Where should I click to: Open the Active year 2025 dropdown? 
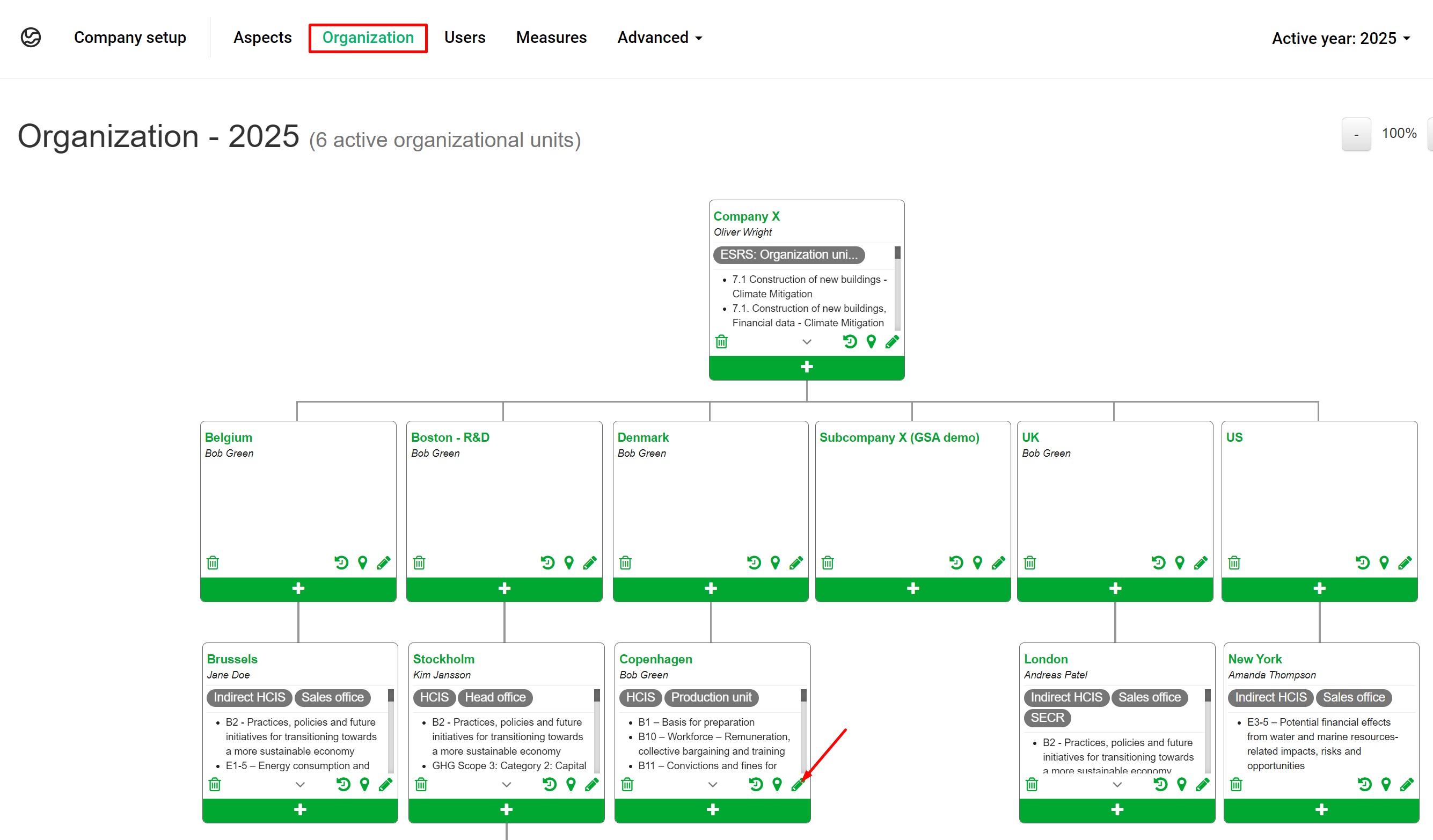1341,38
